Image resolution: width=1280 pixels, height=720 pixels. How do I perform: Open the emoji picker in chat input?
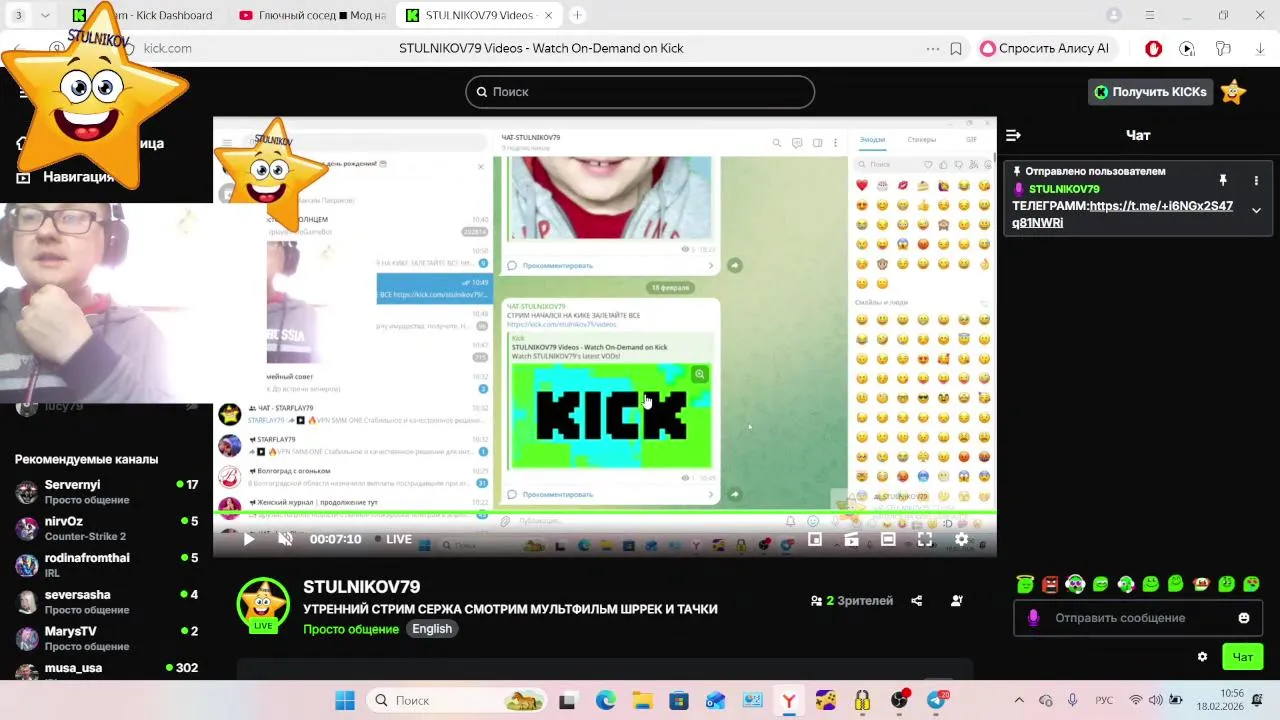tap(1244, 618)
